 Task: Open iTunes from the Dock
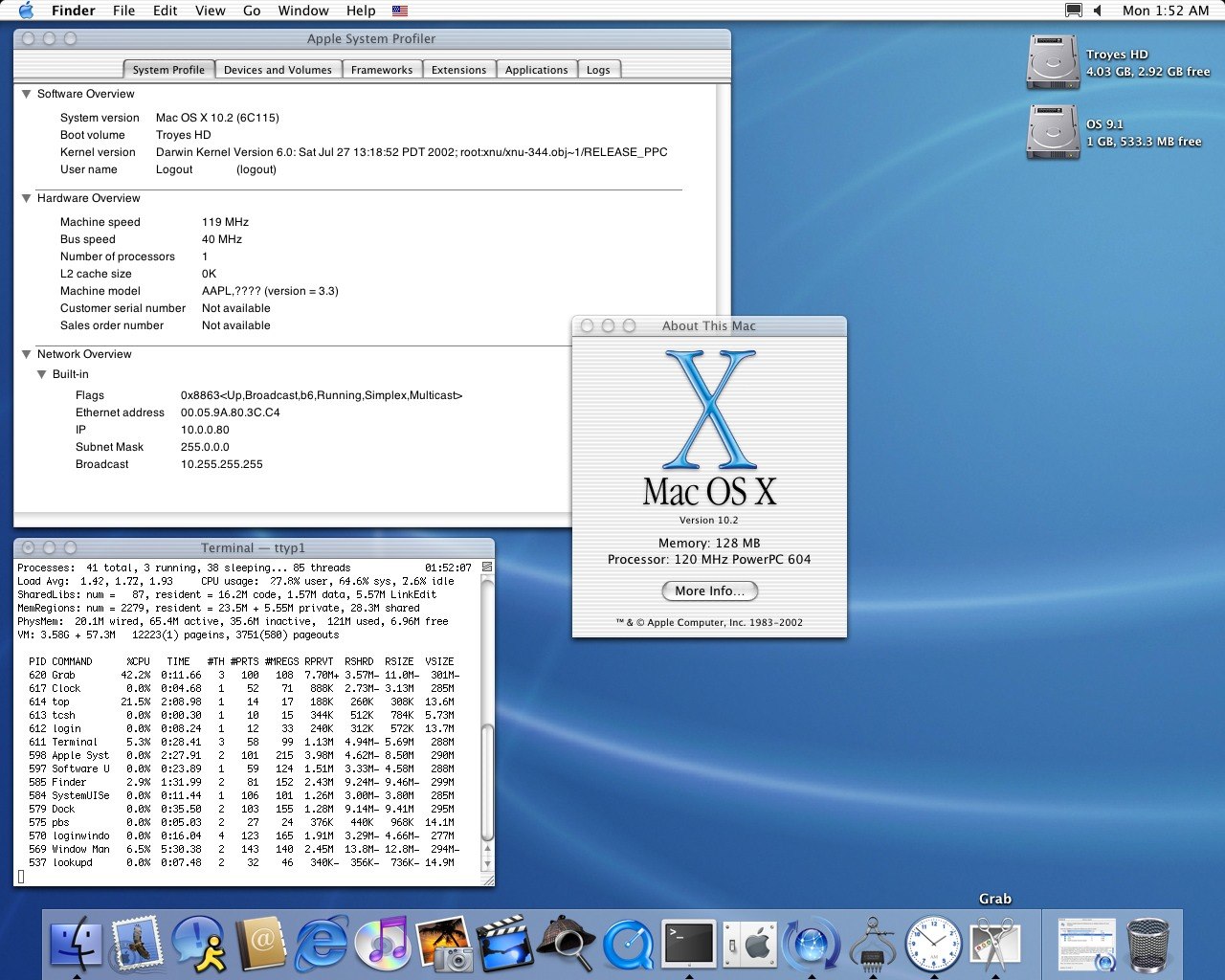point(383,943)
